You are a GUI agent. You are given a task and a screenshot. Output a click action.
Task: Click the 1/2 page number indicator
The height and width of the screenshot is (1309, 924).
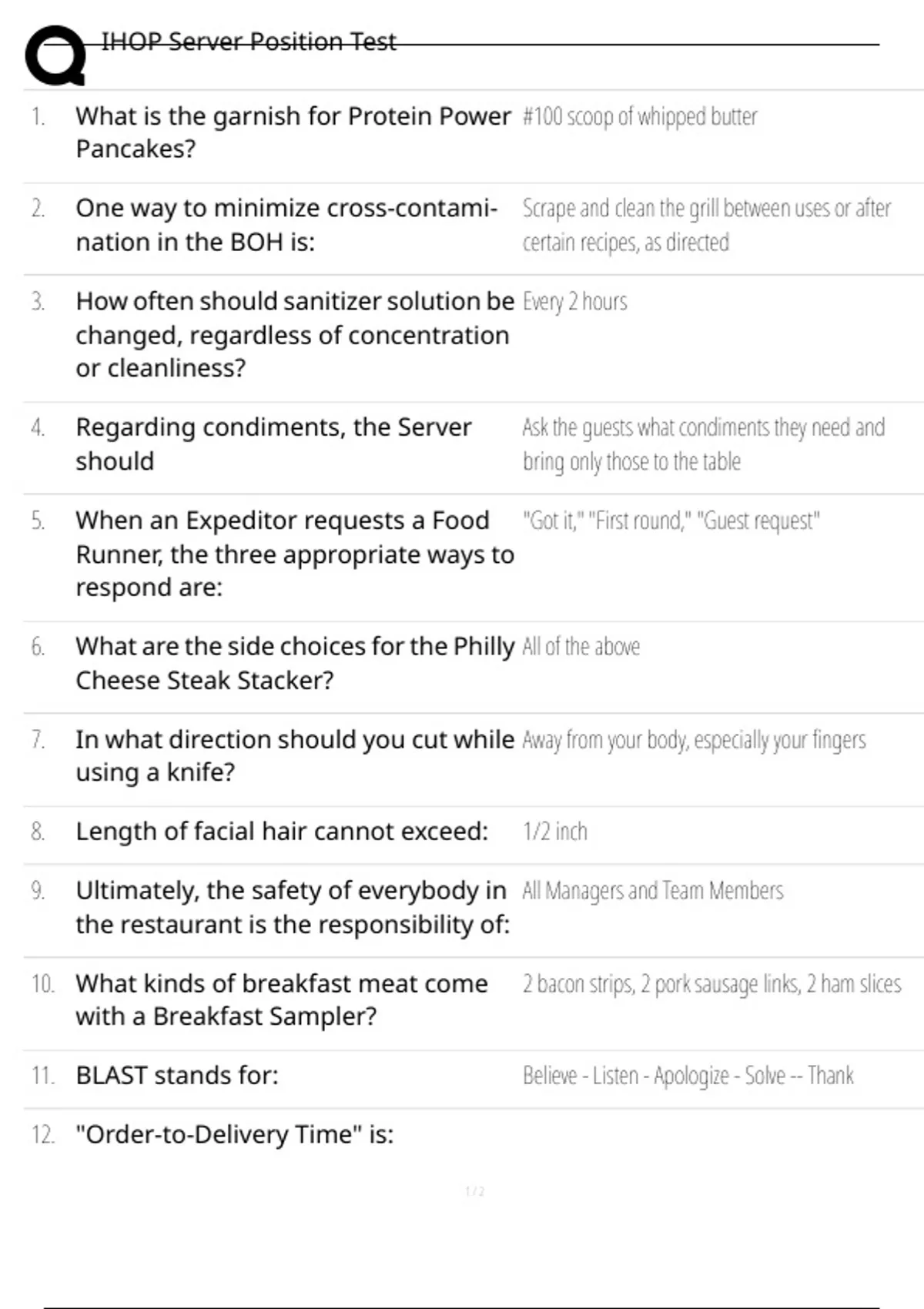click(475, 1192)
